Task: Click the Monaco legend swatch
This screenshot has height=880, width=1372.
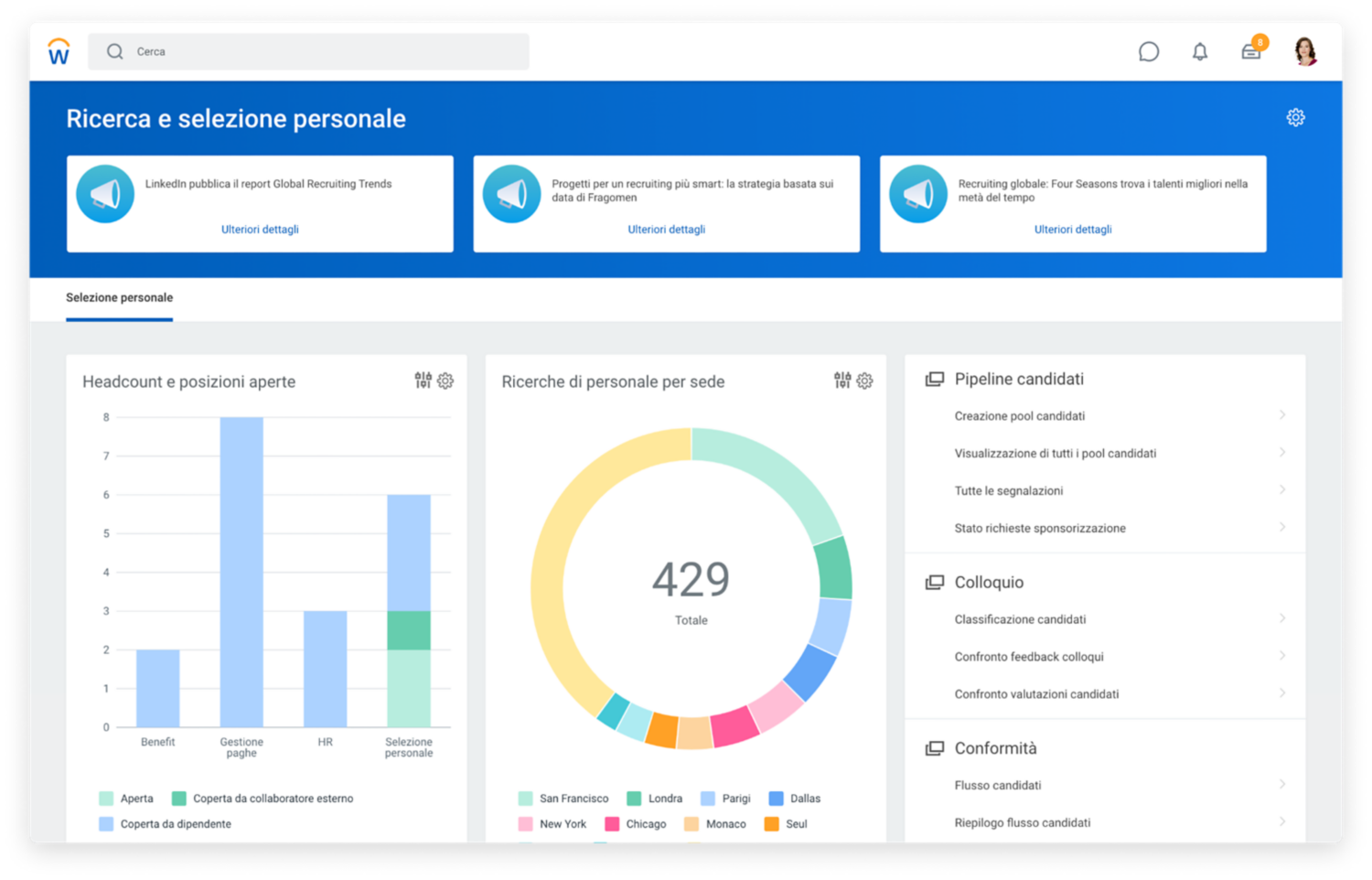Action: 691,824
